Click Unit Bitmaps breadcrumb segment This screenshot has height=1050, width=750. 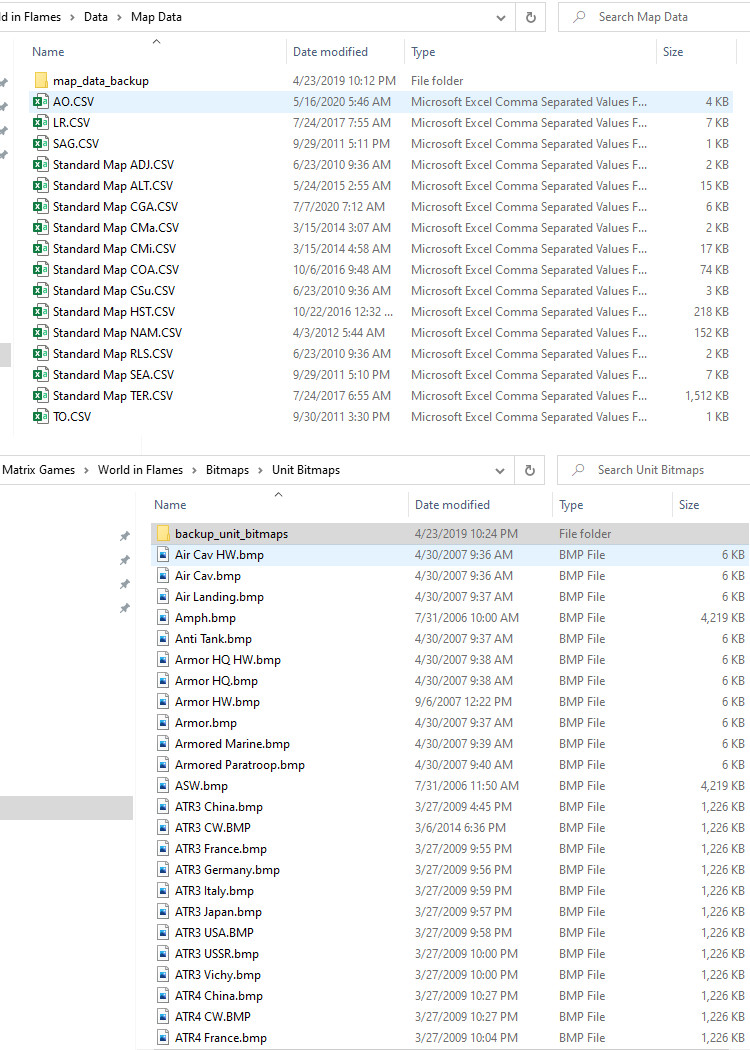(305, 470)
